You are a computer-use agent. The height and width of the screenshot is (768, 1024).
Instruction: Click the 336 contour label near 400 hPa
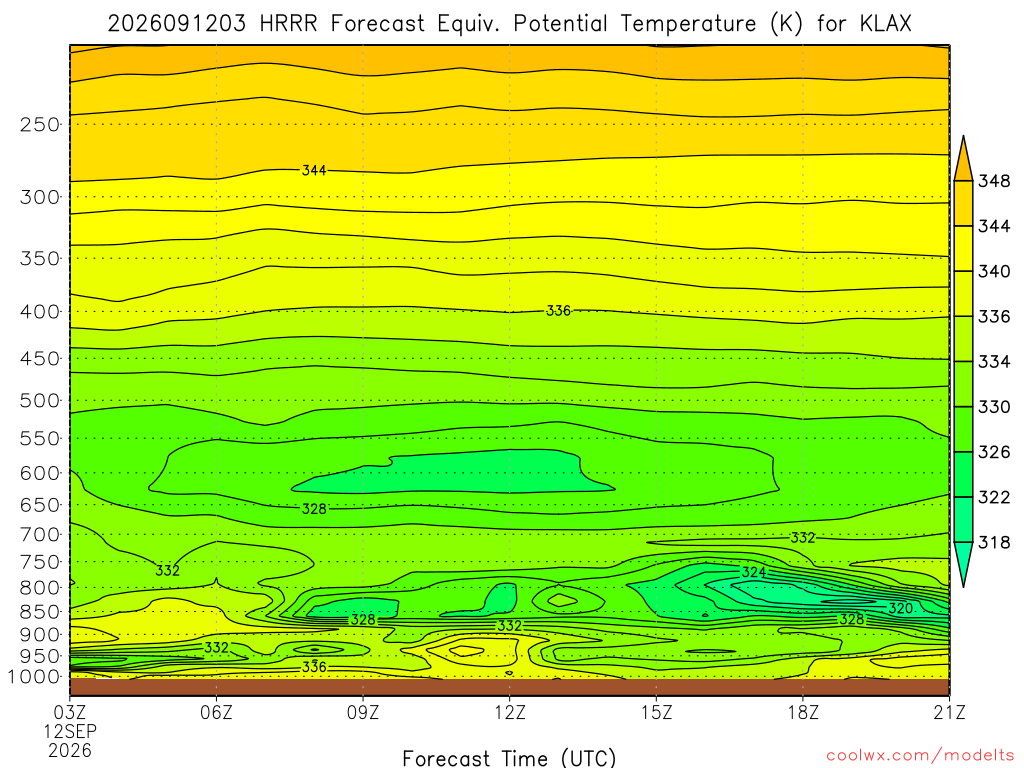point(558,311)
